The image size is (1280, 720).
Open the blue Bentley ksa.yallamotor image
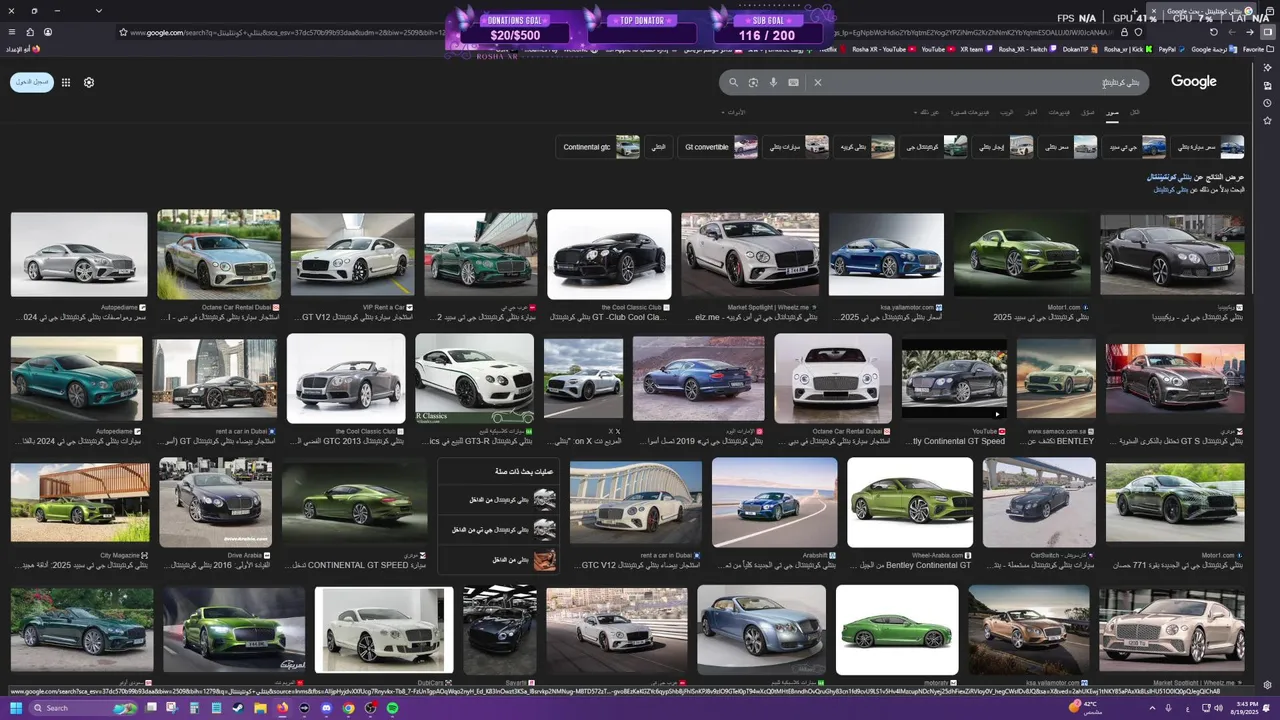coord(886,254)
